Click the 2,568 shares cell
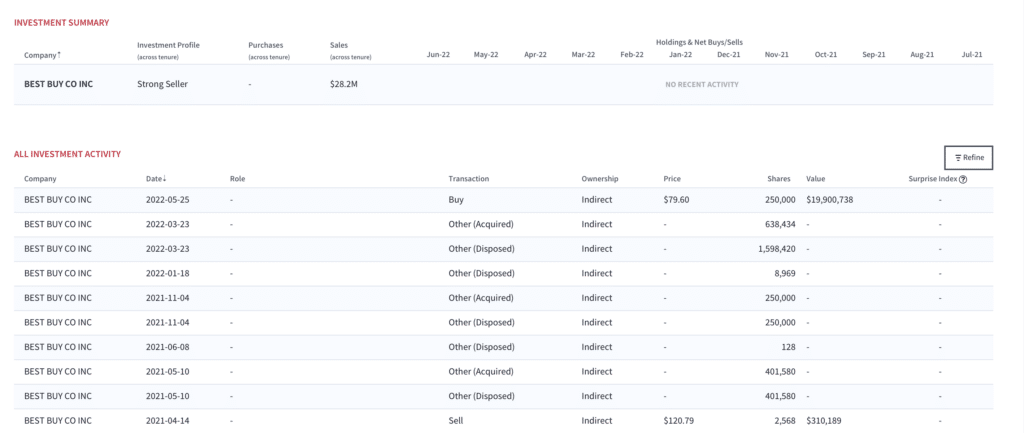 [x=785, y=421]
